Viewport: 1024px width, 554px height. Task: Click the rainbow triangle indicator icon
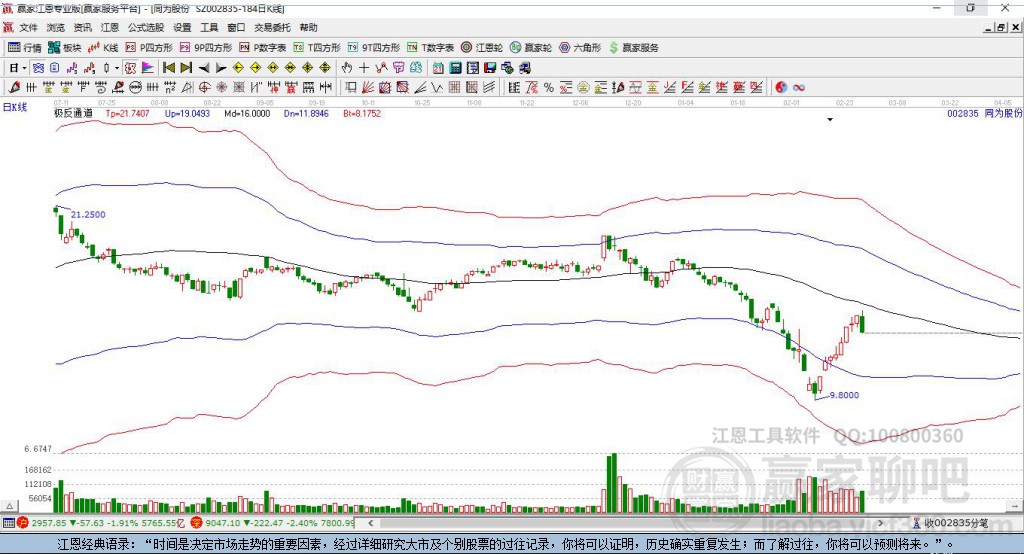148,68
